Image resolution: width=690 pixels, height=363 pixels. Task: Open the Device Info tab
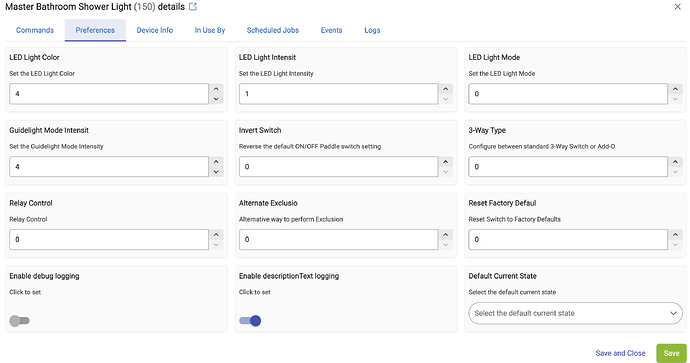tap(154, 30)
